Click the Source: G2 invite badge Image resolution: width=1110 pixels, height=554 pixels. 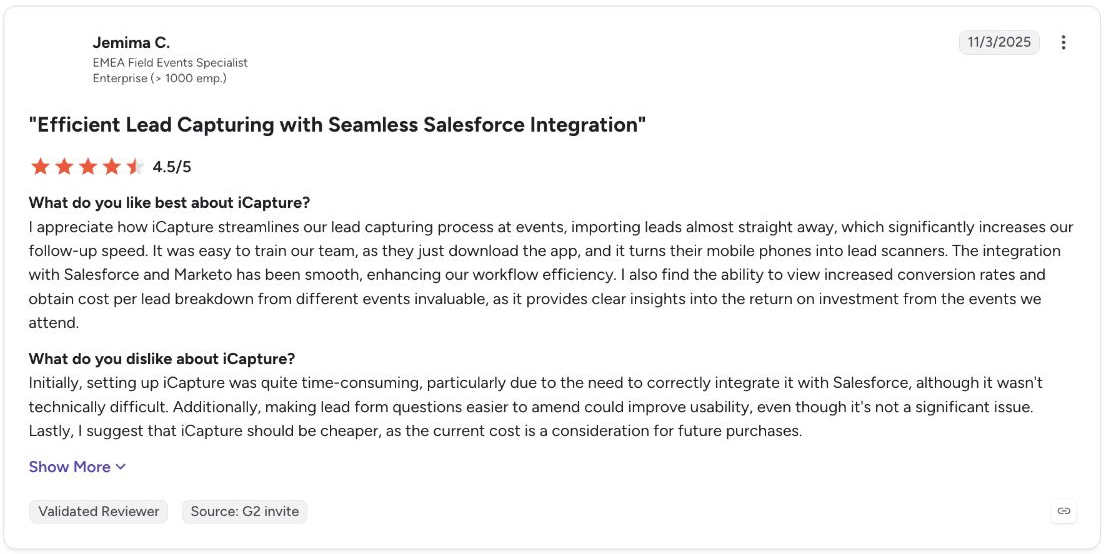pyautogui.click(x=245, y=511)
